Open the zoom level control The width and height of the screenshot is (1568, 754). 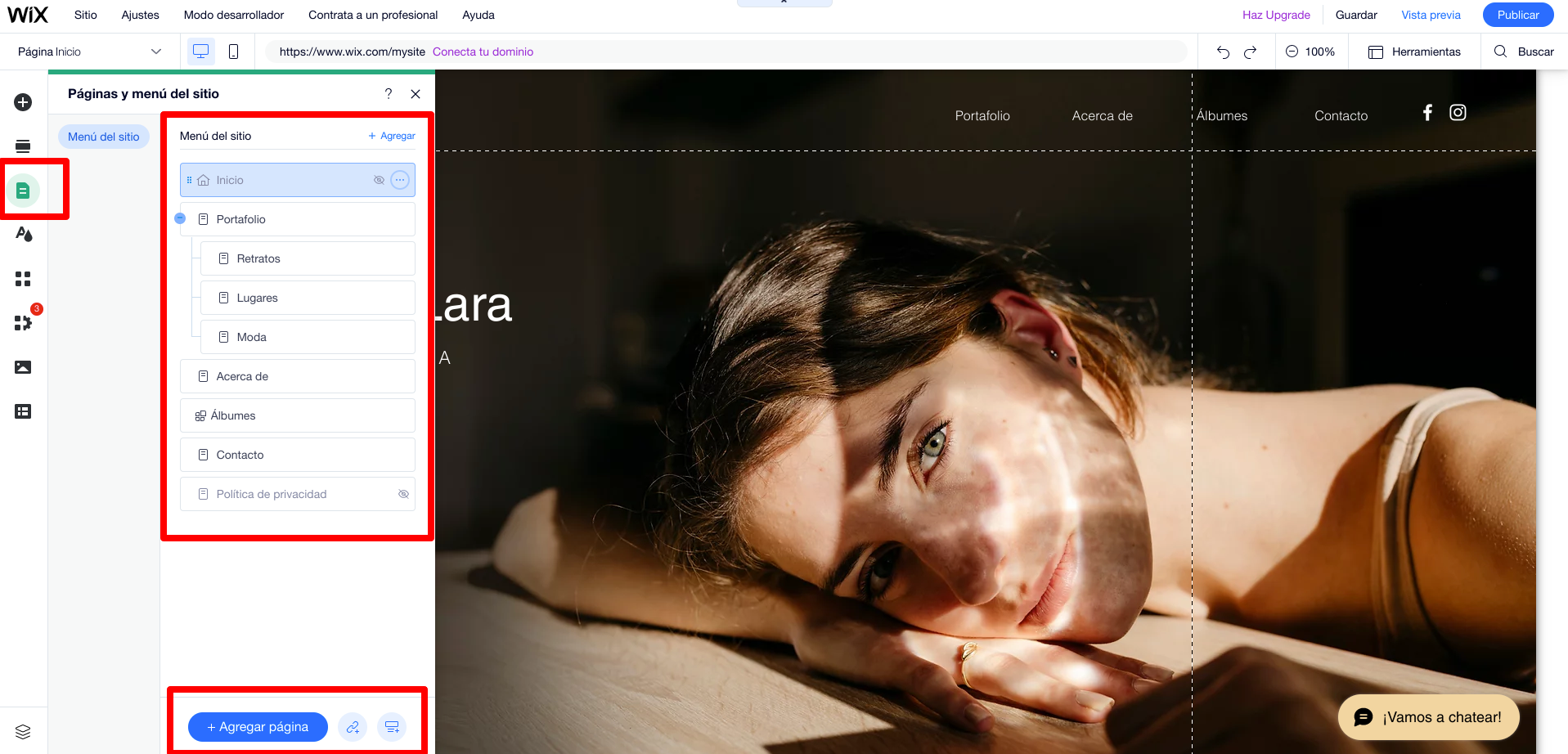click(x=1320, y=52)
